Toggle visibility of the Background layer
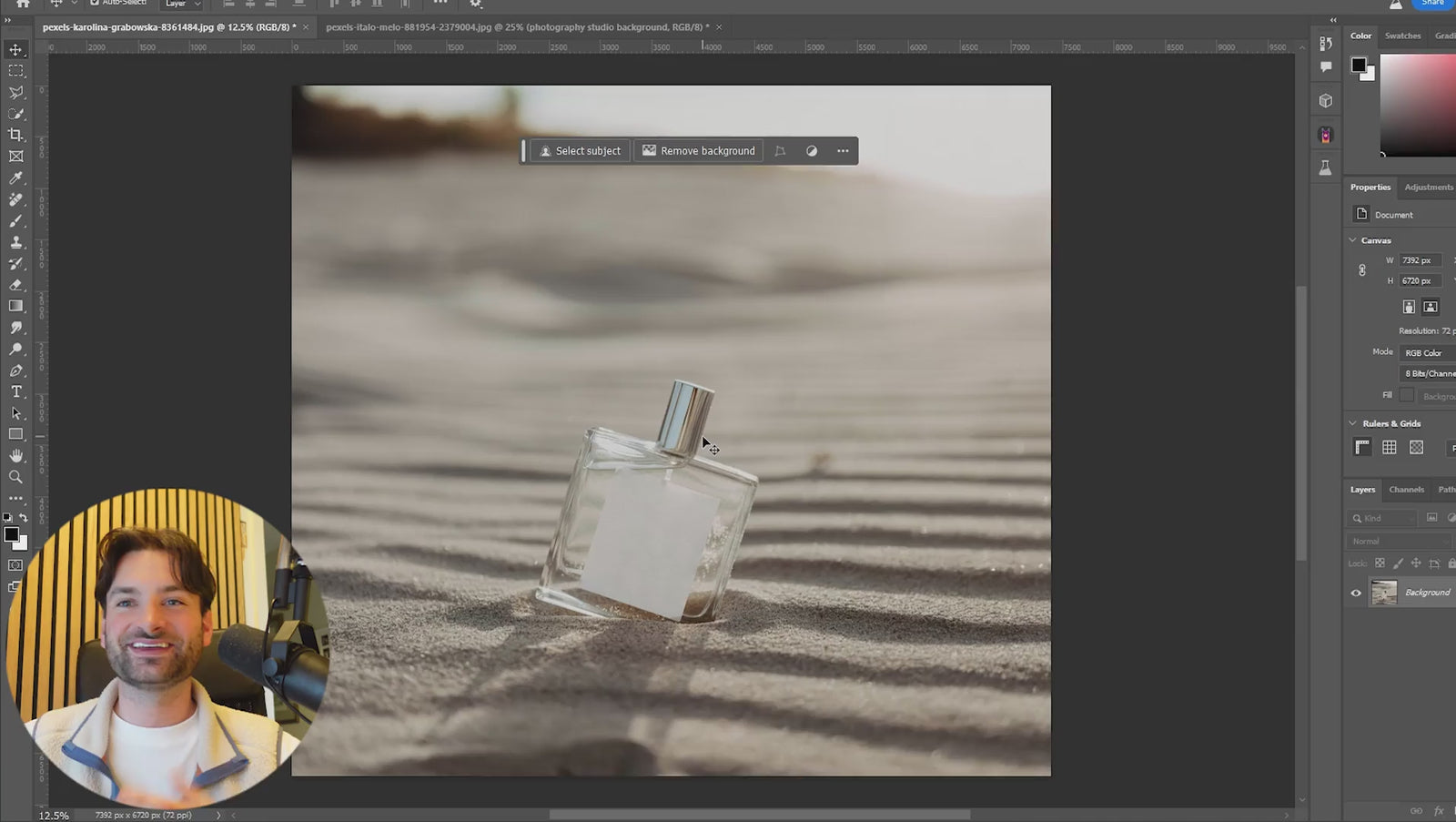 pyautogui.click(x=1355, y=592)
